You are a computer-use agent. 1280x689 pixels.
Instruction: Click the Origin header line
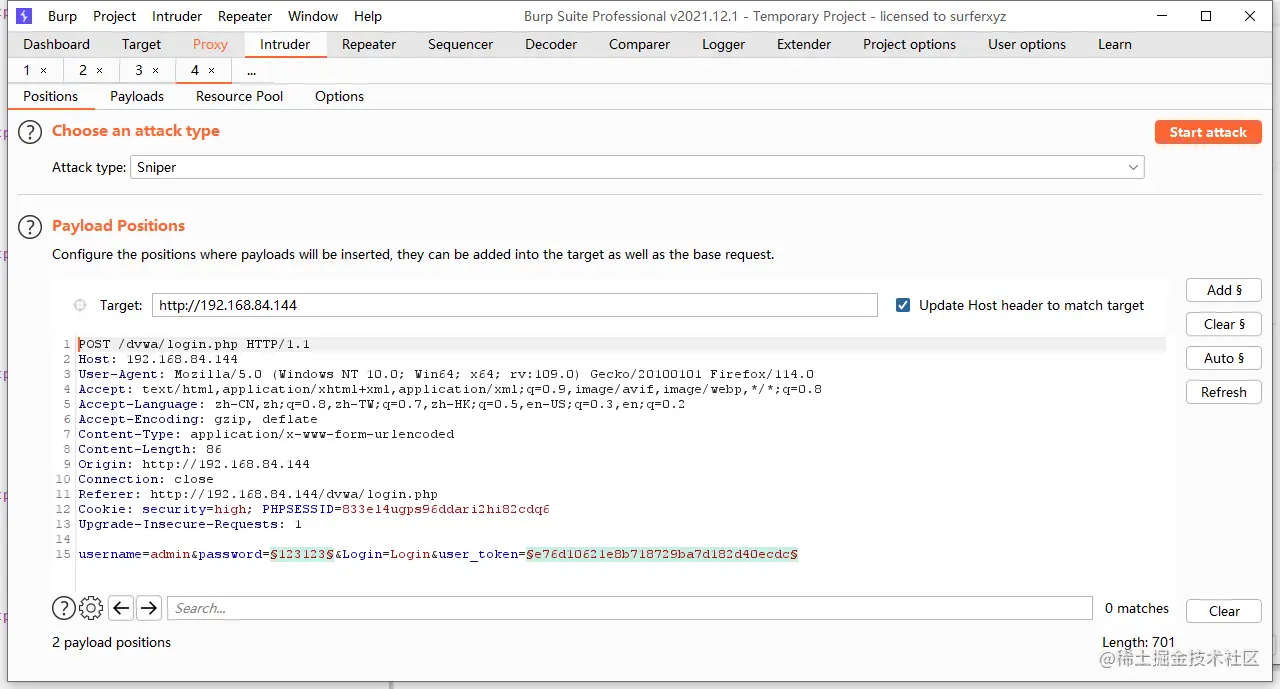point(194,464)
